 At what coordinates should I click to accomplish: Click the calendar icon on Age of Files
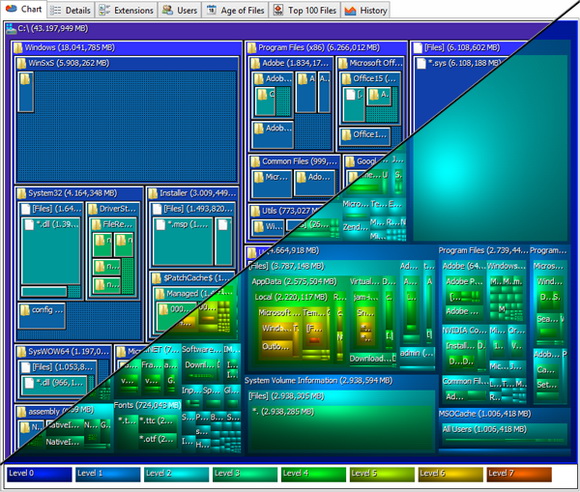point(211,10)
